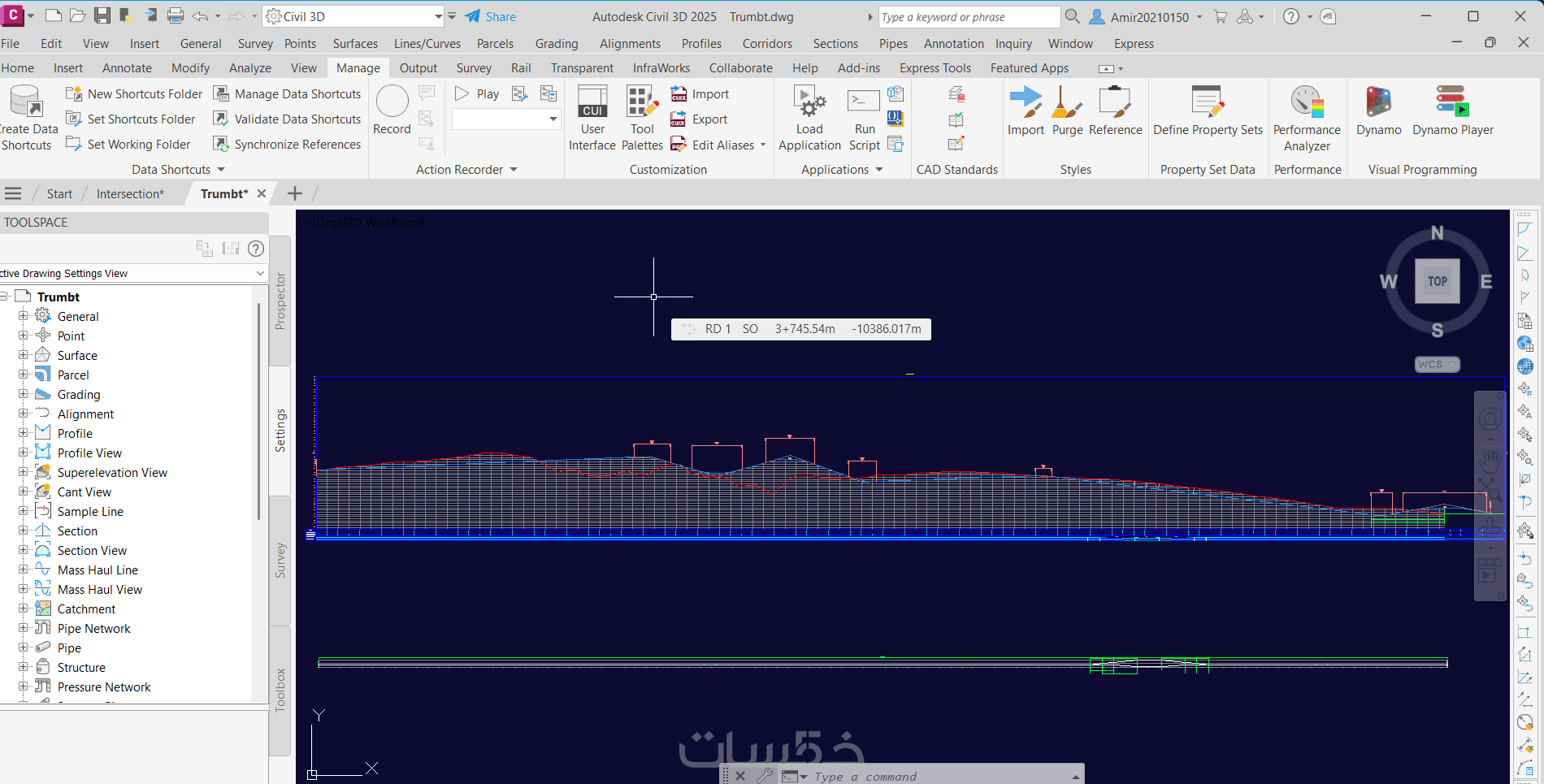Click Import in Customization panel
The height and width of the screenshot is (784, 1544).
(x=700, y=94)
